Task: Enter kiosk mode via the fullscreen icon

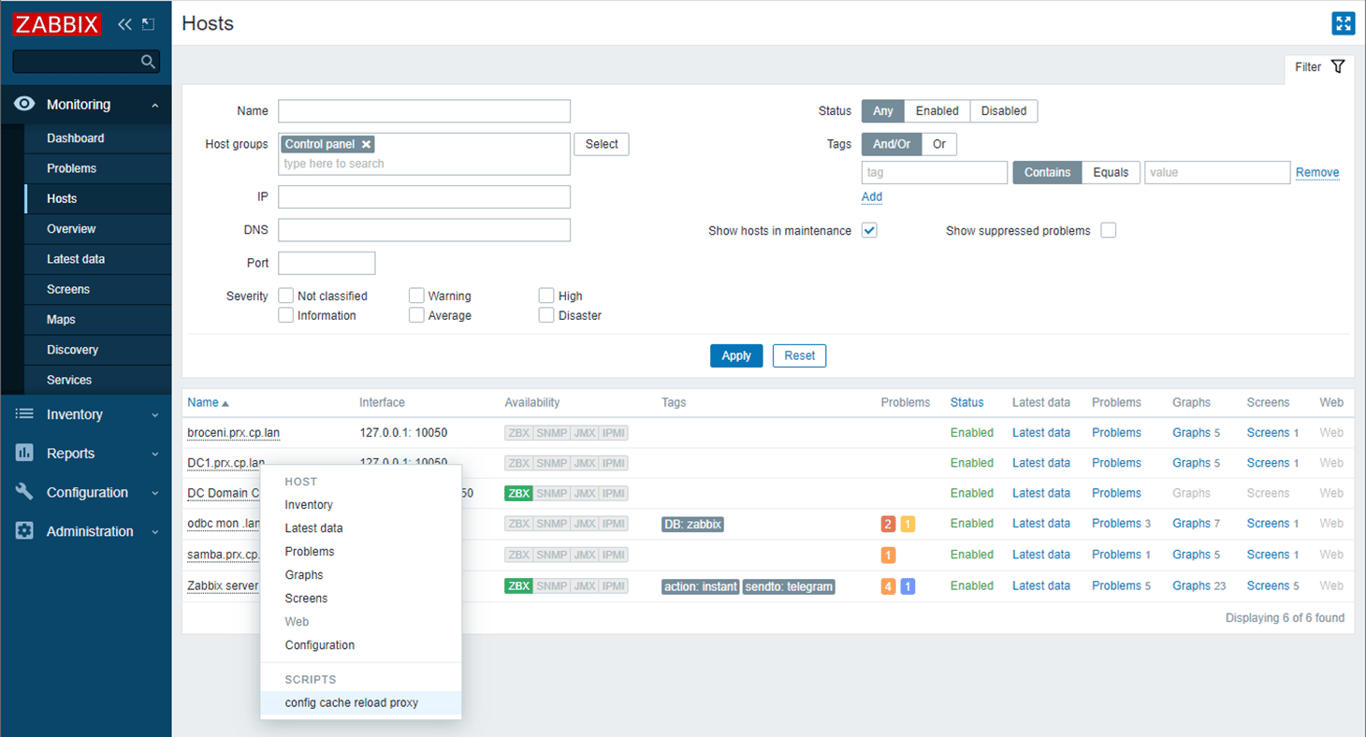Action: [1343, 22]
